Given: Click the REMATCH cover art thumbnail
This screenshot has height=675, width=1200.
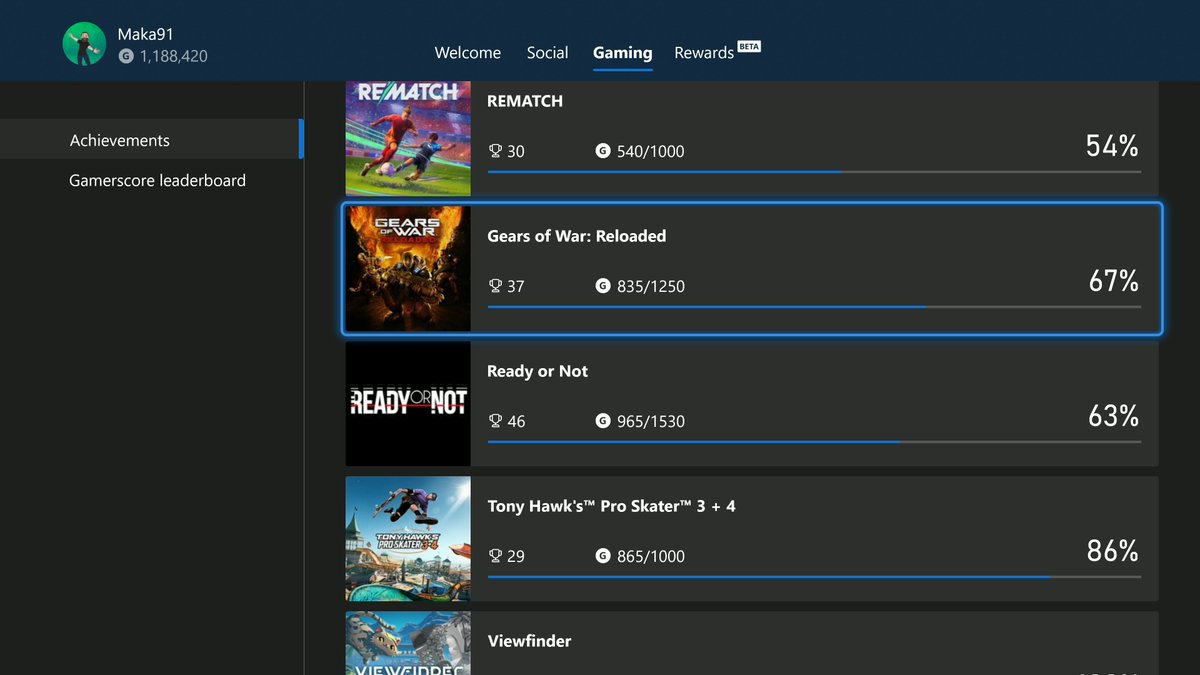Looking at the screenshot, I should [408, 138].
